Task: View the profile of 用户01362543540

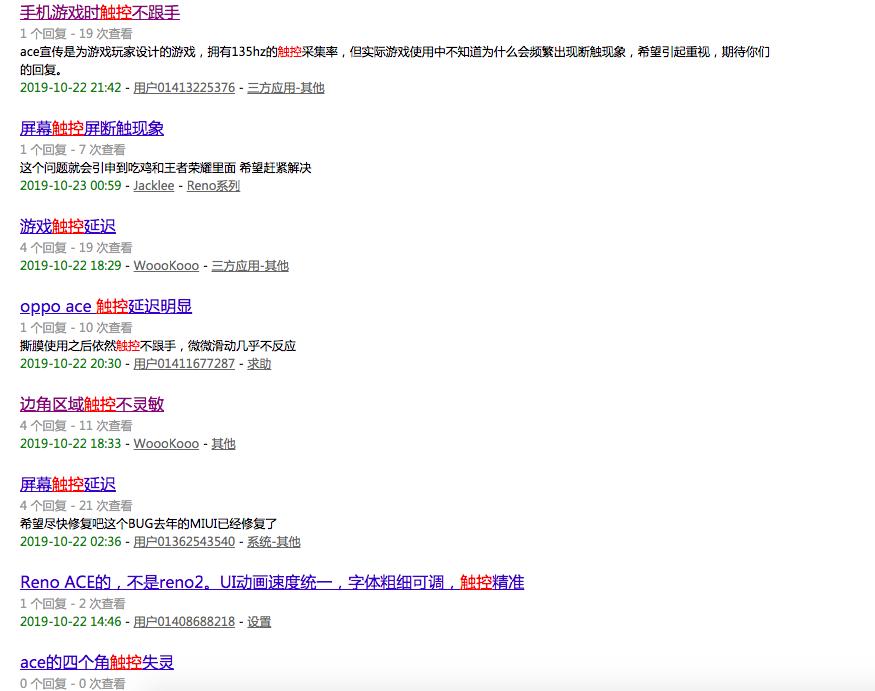Action: click(182, 541)
